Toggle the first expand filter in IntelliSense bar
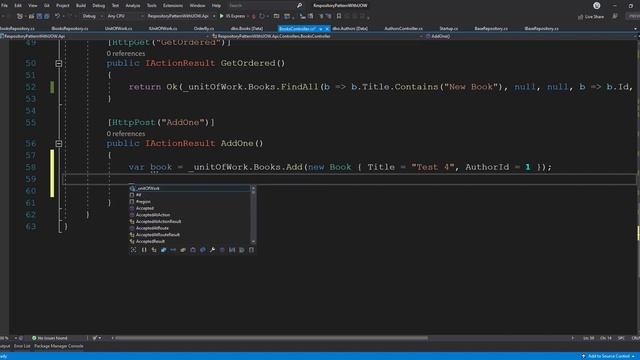Viewport: 640px width, 360px height. [x=133, y=250]
